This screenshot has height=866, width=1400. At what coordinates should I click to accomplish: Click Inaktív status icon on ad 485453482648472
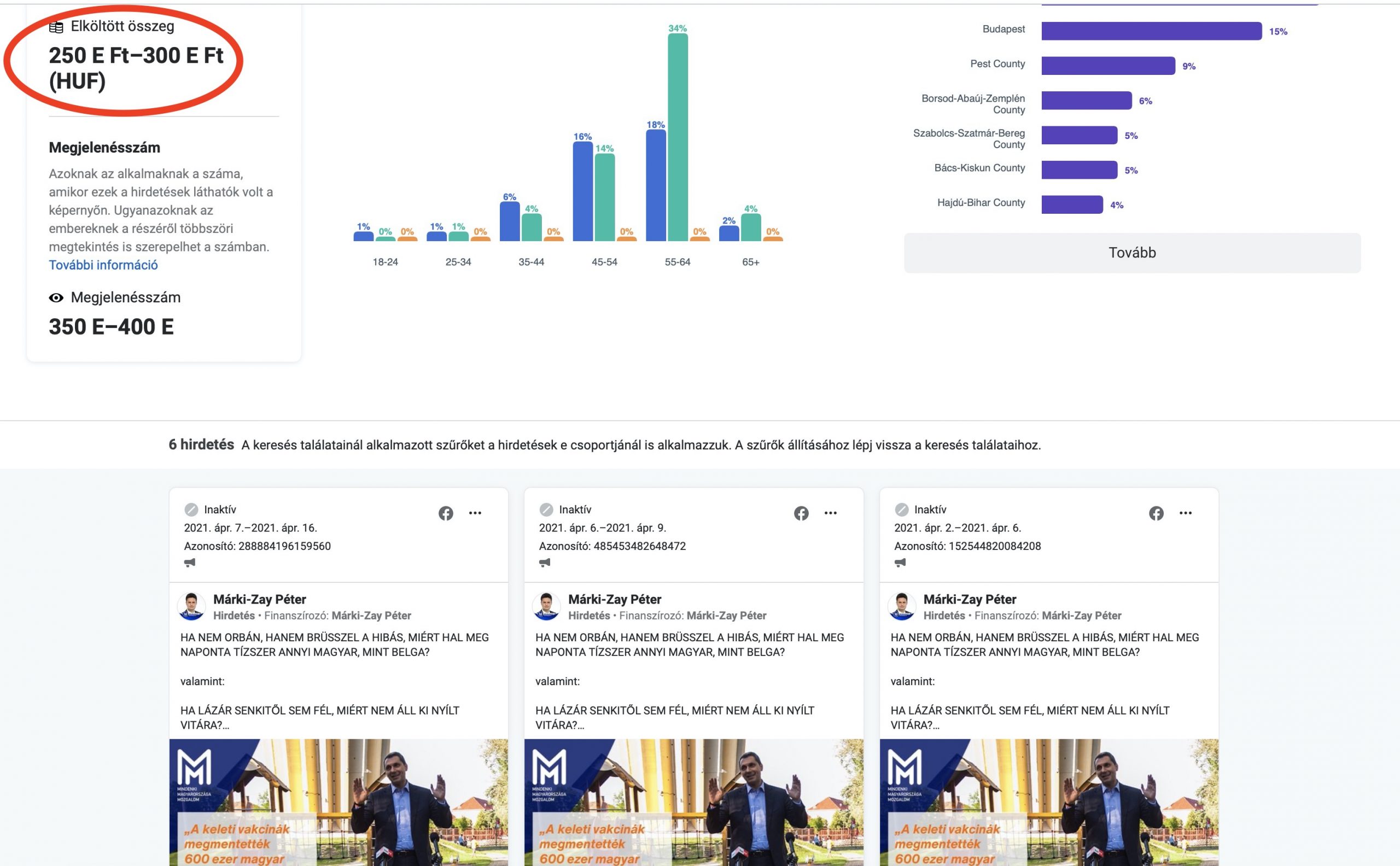point(546,509)
